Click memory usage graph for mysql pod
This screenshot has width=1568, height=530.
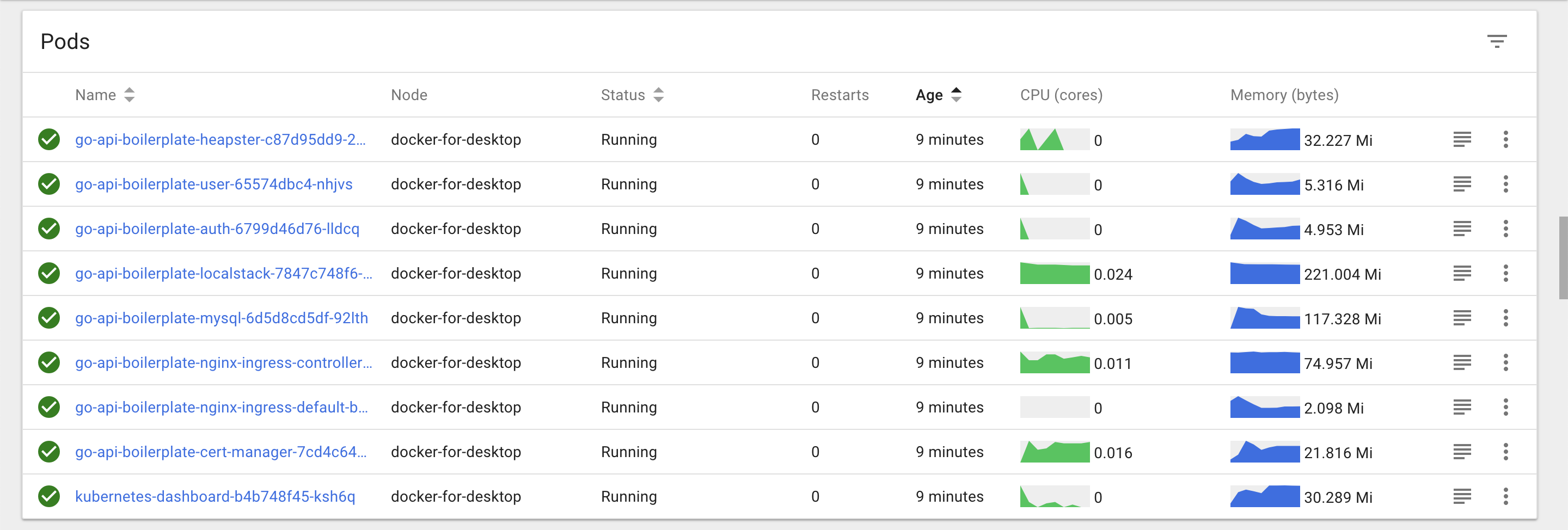1264,318
